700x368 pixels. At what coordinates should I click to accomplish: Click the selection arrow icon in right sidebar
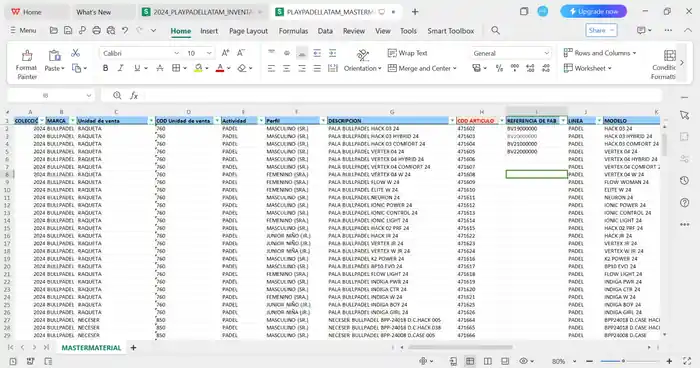tap(684, 115)
